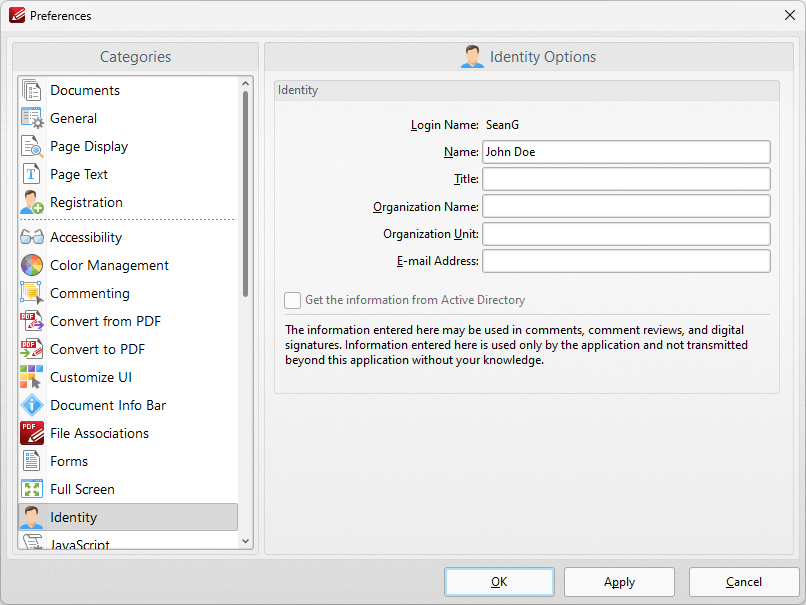
Task: Select the Accessibility entry
Action: point(128,237)
